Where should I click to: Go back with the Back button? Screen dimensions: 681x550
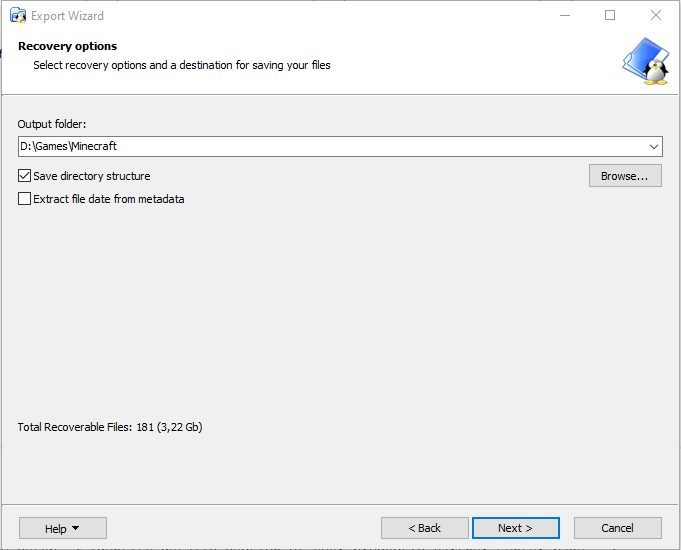coord(424,528)
